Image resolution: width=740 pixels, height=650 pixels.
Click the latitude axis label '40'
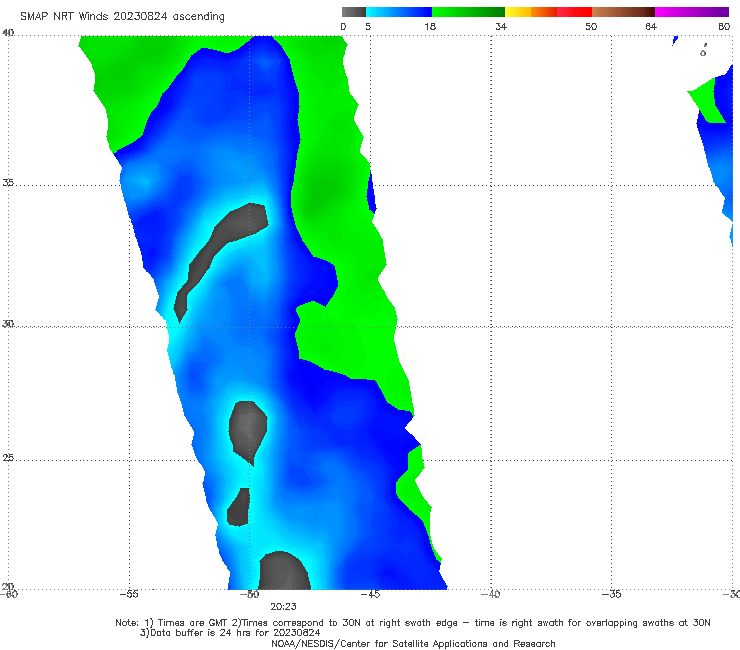point(8,33)
